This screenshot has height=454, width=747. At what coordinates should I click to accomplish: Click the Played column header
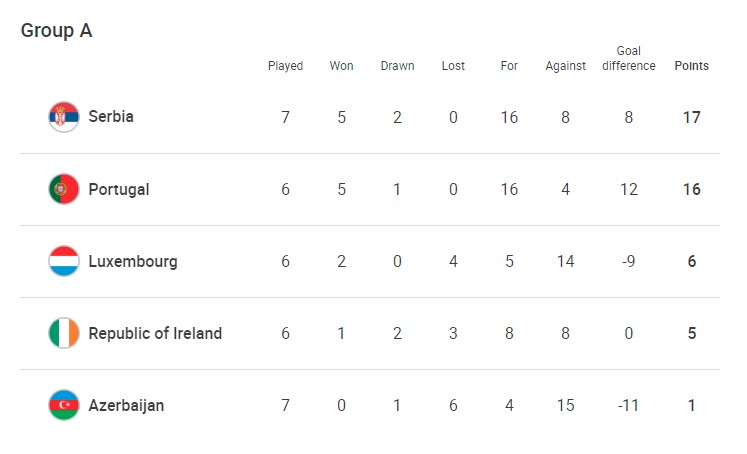[x=285, y=66]
